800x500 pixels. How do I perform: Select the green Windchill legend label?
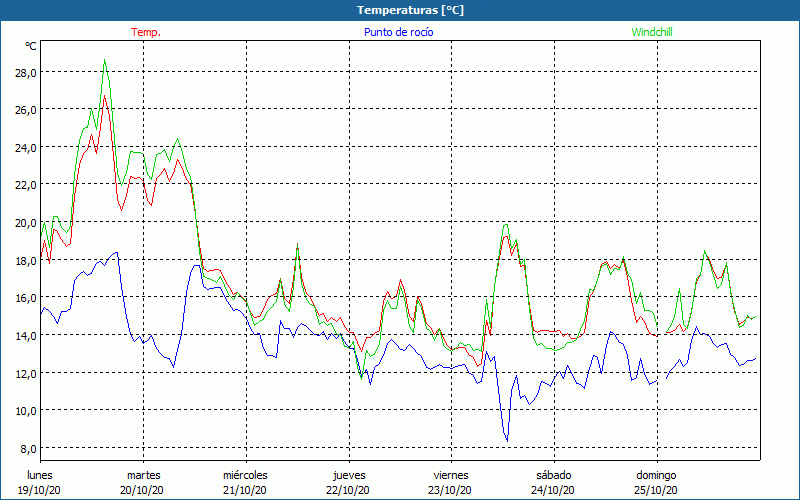point(652,32)
